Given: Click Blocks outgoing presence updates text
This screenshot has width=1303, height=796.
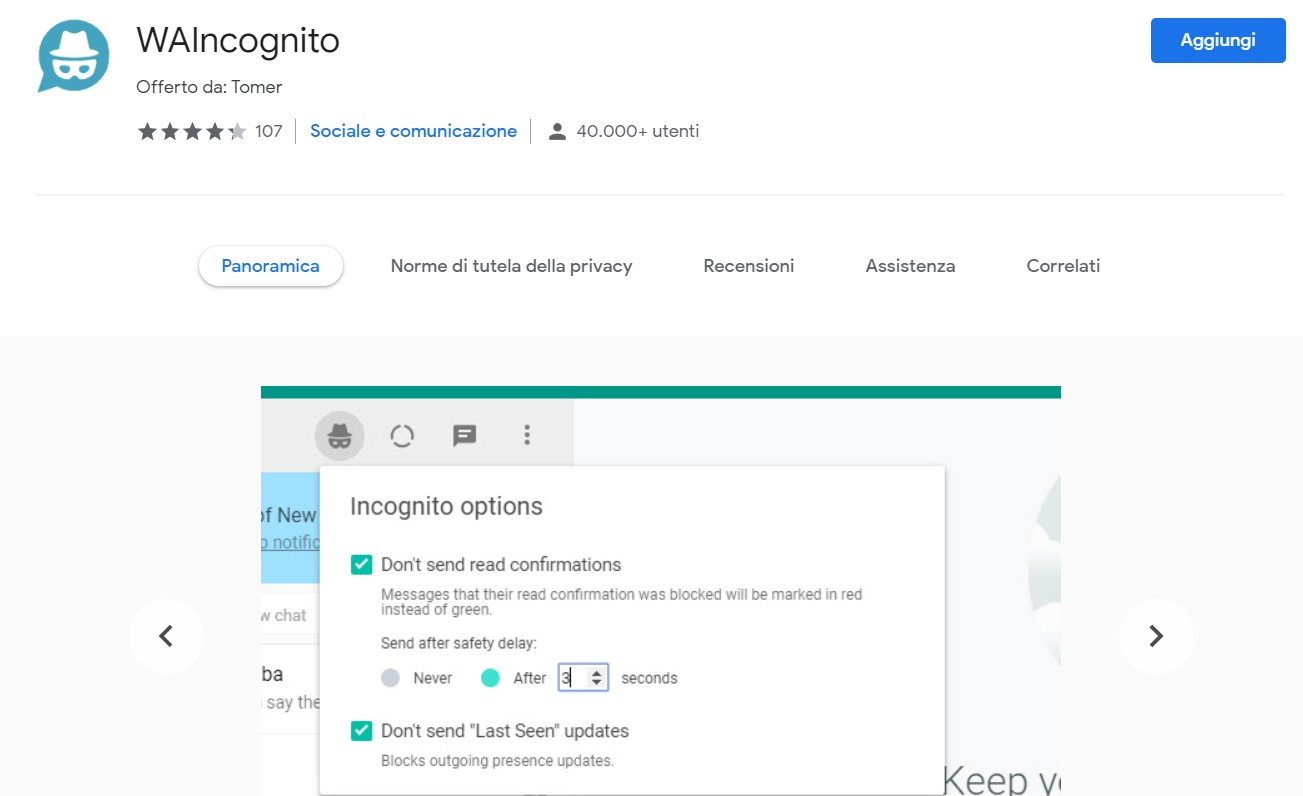Looking at the screenshot, I should [497, 761].
